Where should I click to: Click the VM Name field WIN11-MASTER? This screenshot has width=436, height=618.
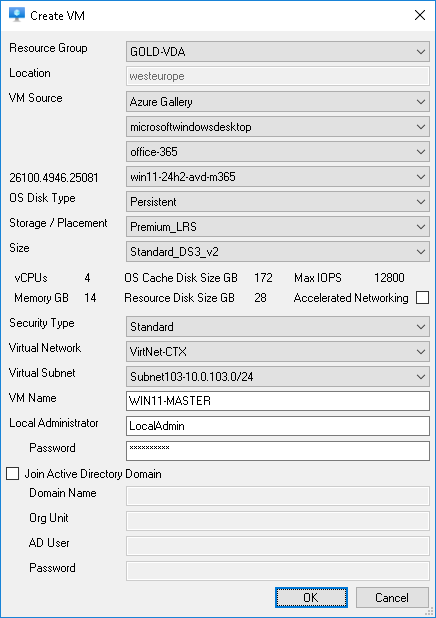[278, 401]
